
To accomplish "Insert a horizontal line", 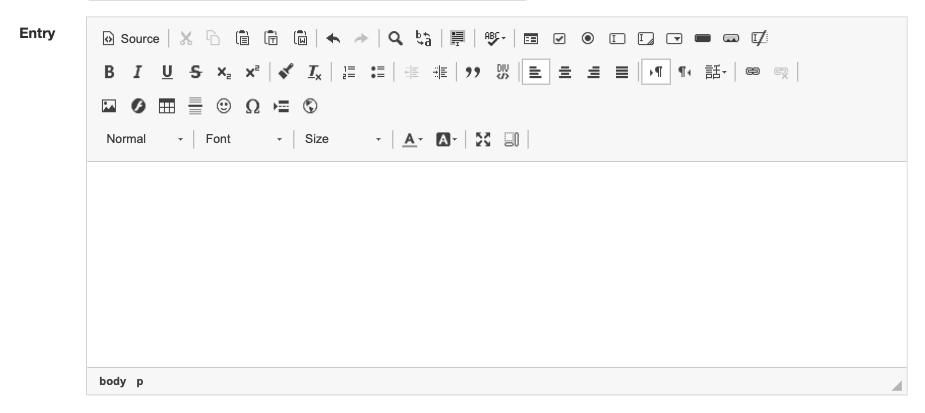I will pyautogui.click(x=195, y=106).
